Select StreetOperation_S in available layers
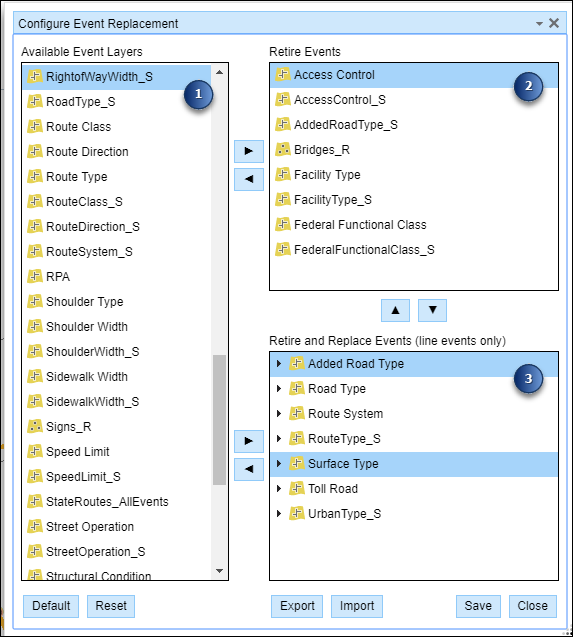This screenshot has height=637, width=573. pyautogui.click(x=117, y=551)
